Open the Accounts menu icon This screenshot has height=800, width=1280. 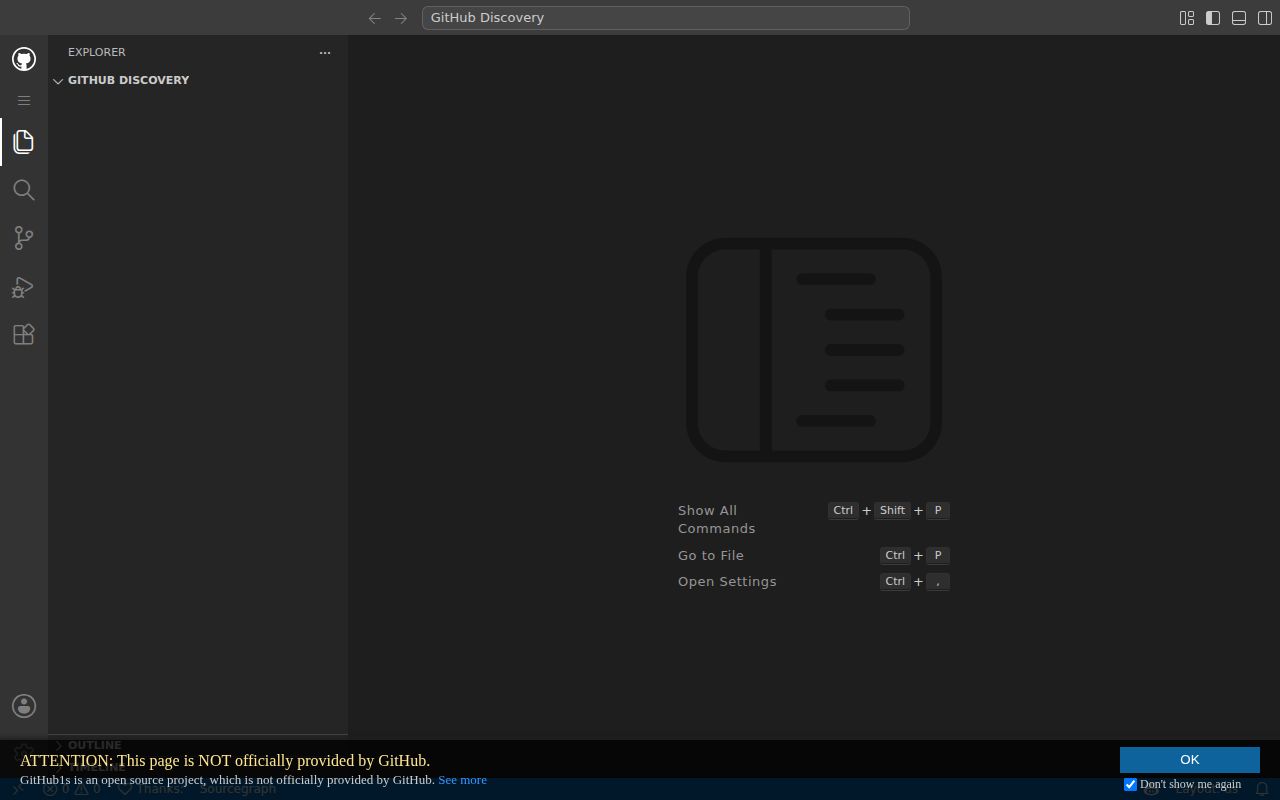pos(24,706)
